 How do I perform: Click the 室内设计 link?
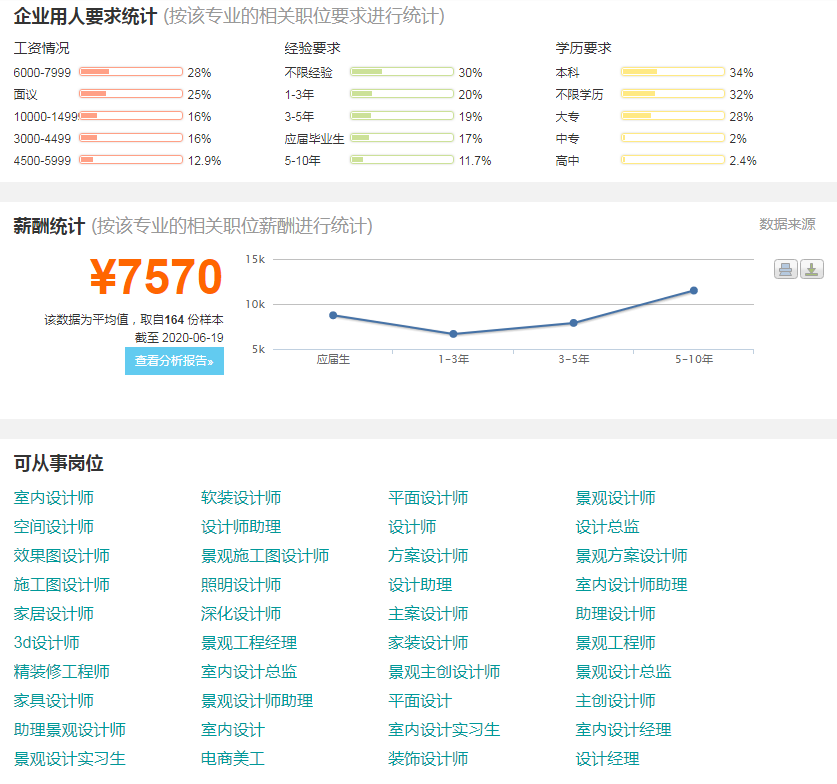point(233,729)
